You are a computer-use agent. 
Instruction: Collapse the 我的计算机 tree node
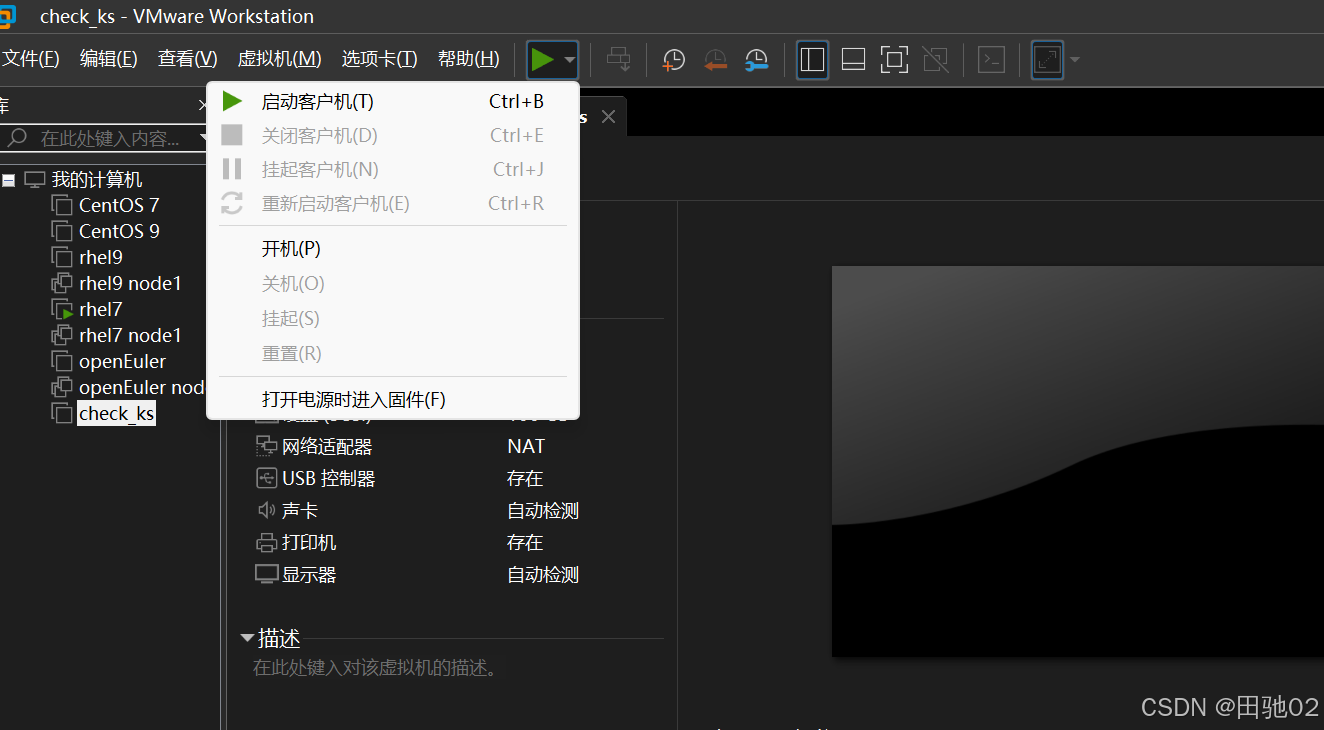(x=9, y=180)
